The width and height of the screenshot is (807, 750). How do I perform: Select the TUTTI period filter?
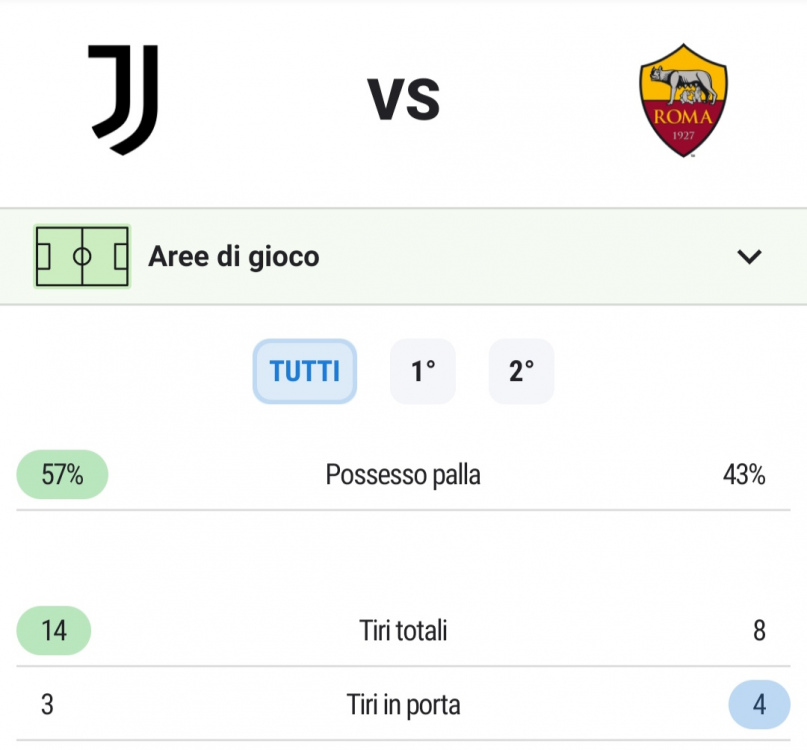tap(305, 371)
